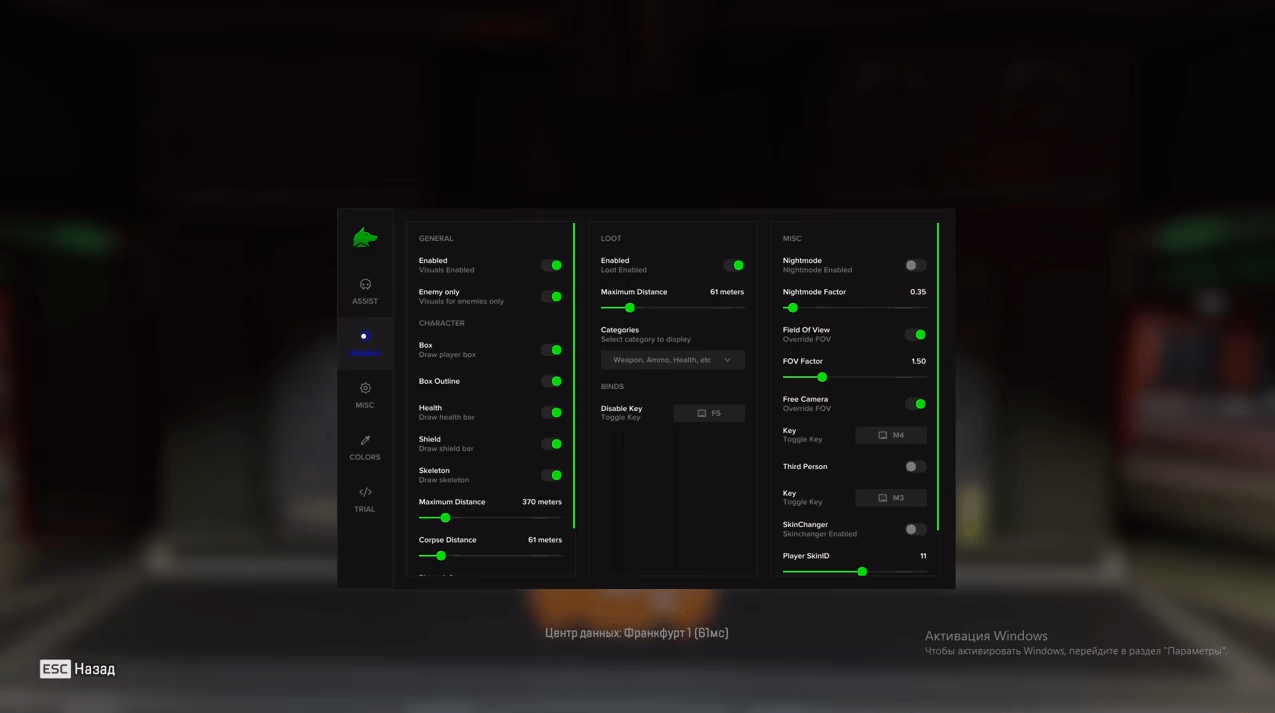
Task: Select the Visuals eye icon in sidebar
Action: (x=364, y=337)
